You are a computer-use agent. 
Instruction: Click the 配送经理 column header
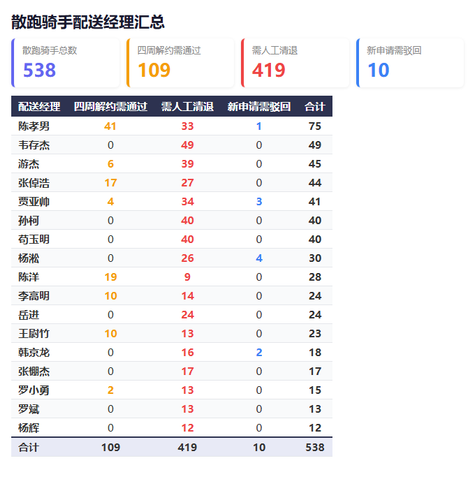[x=39, y=107]
